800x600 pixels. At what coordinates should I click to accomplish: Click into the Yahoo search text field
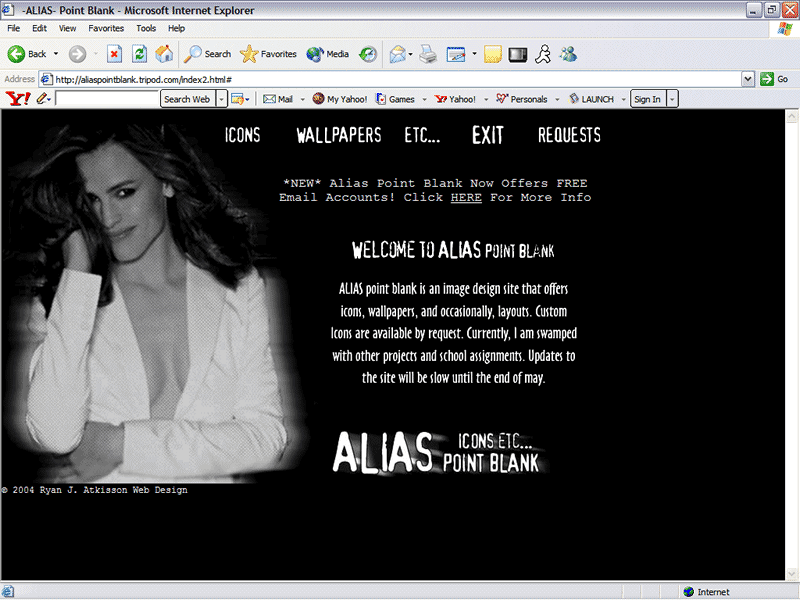point(107,99)
